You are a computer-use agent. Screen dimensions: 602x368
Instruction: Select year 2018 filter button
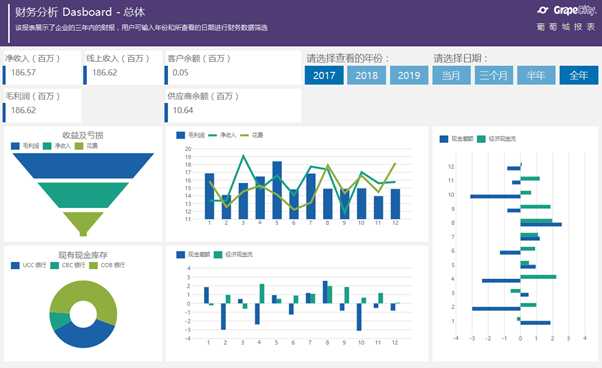point(366,75)
